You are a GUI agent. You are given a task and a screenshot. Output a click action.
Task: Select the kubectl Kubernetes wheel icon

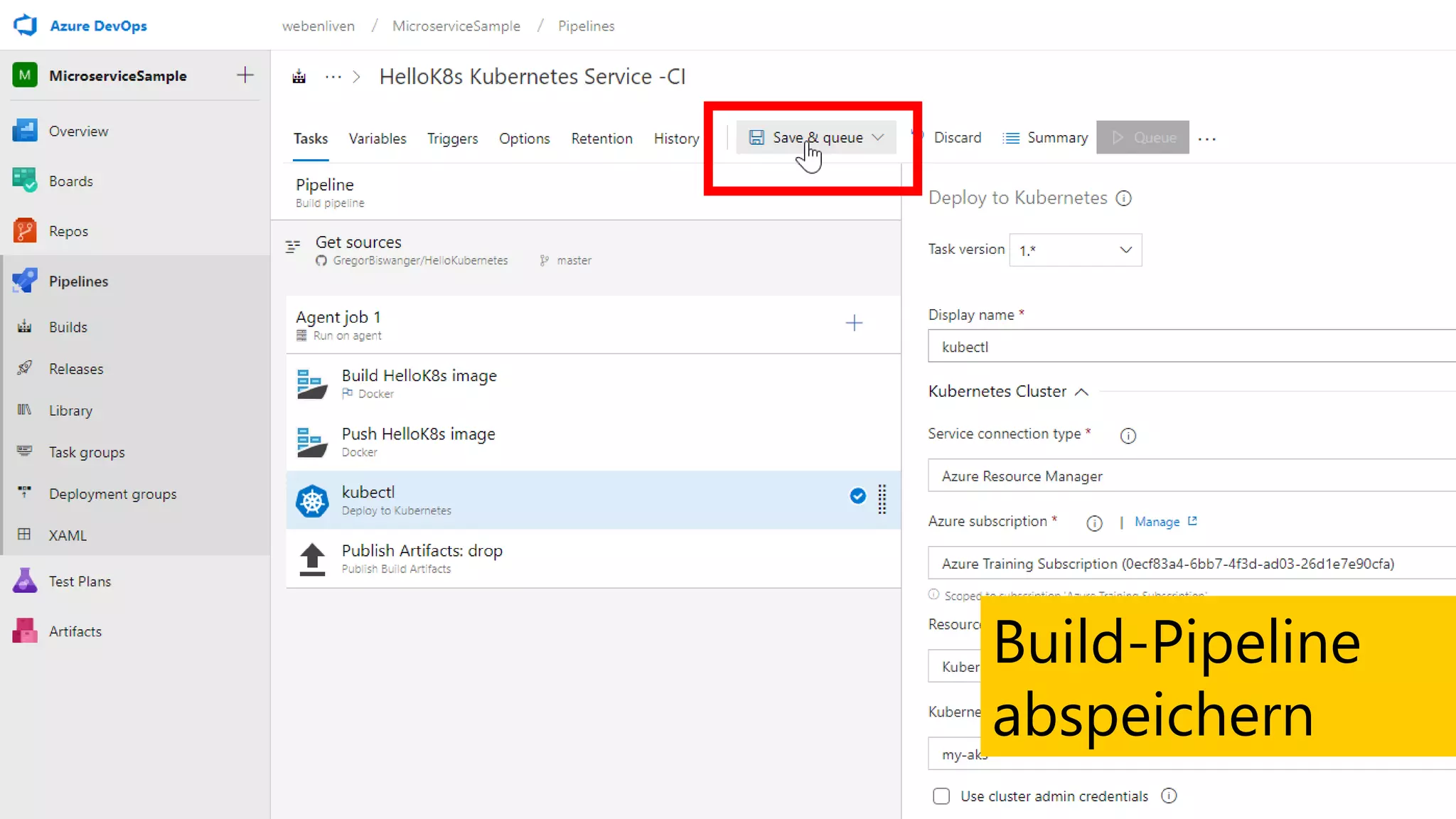(x=312, y=500)
